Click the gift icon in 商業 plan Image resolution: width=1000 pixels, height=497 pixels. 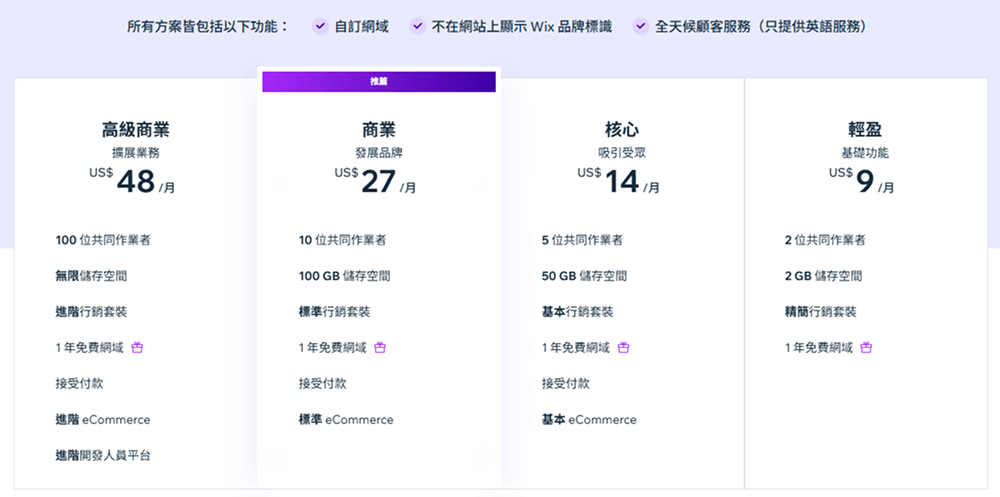point(380,348)
